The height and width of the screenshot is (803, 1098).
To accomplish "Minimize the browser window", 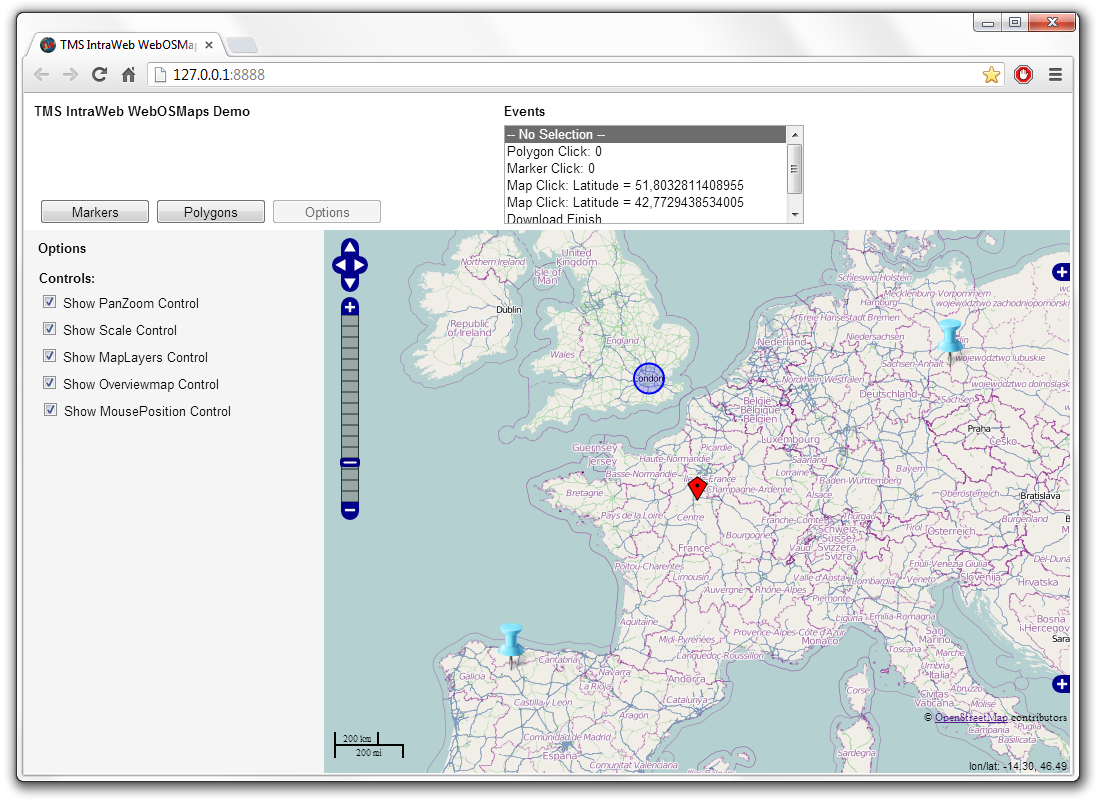I will point(987,23).
